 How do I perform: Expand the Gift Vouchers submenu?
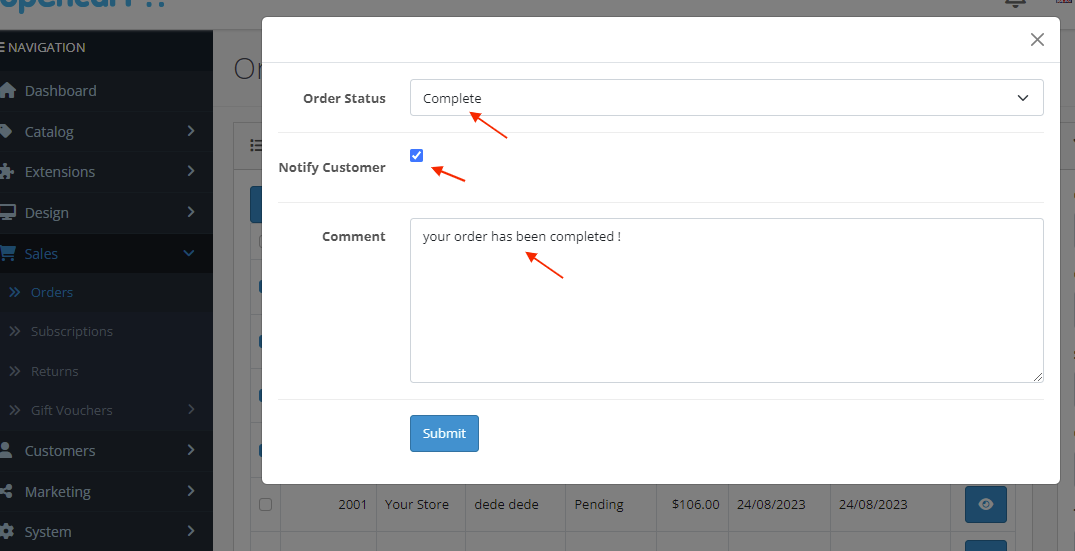click(190, 410)
